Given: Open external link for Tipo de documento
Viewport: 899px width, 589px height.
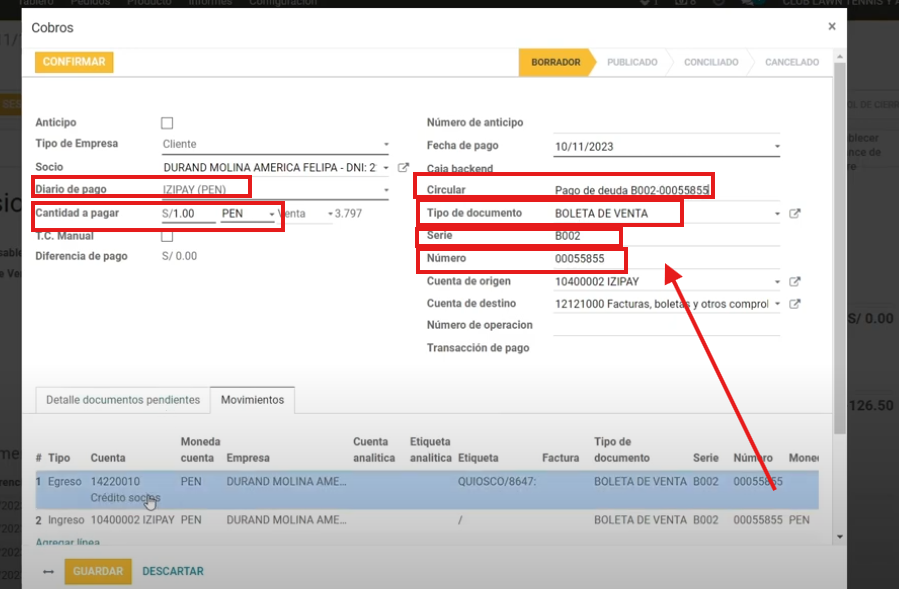Looking at the screenshot, I should [795, 213].
